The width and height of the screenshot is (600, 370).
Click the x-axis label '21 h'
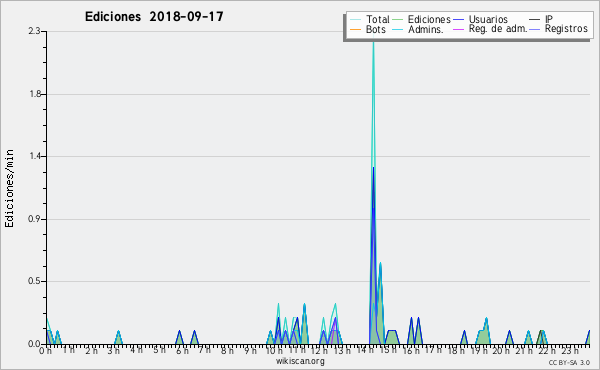(x=523, y=351)
